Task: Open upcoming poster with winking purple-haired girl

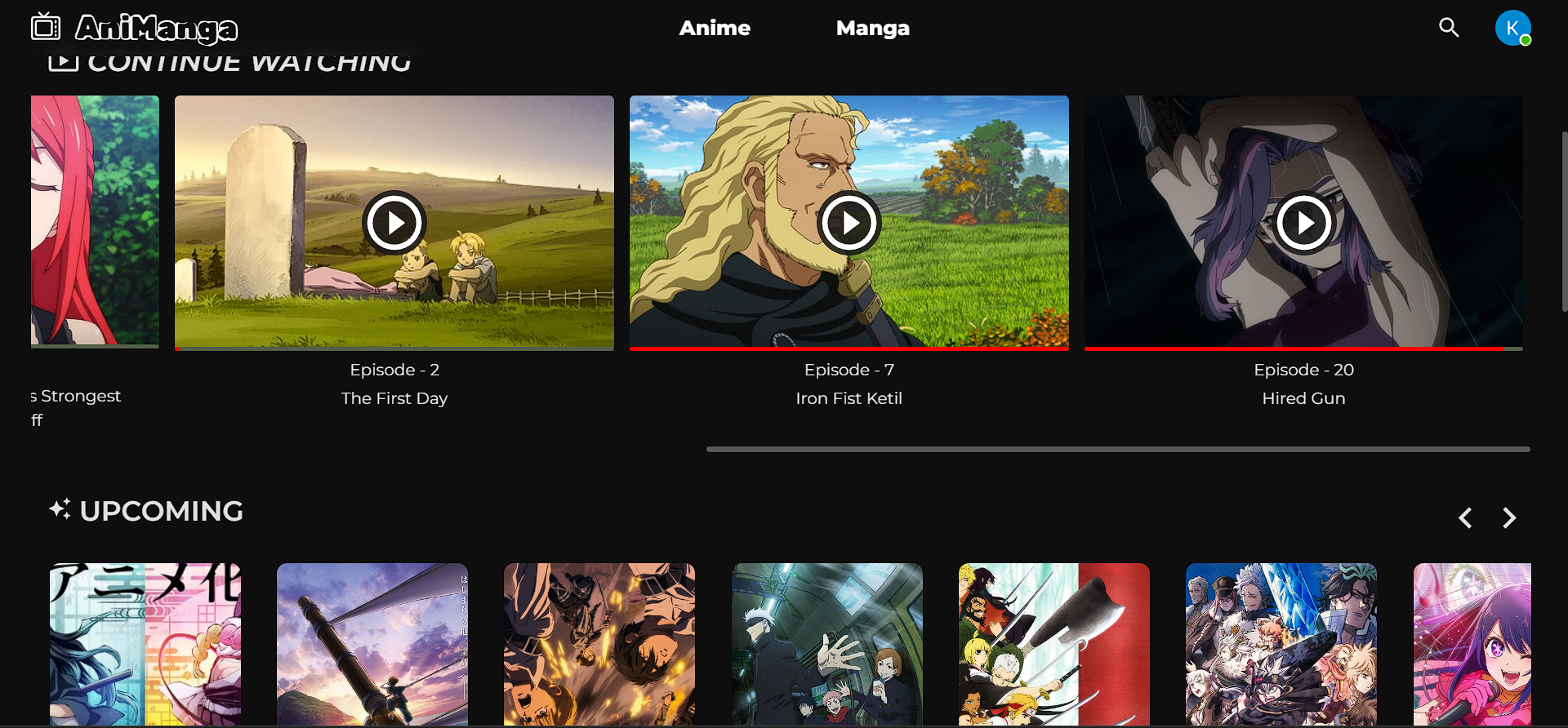Action: click(1472, 644)
